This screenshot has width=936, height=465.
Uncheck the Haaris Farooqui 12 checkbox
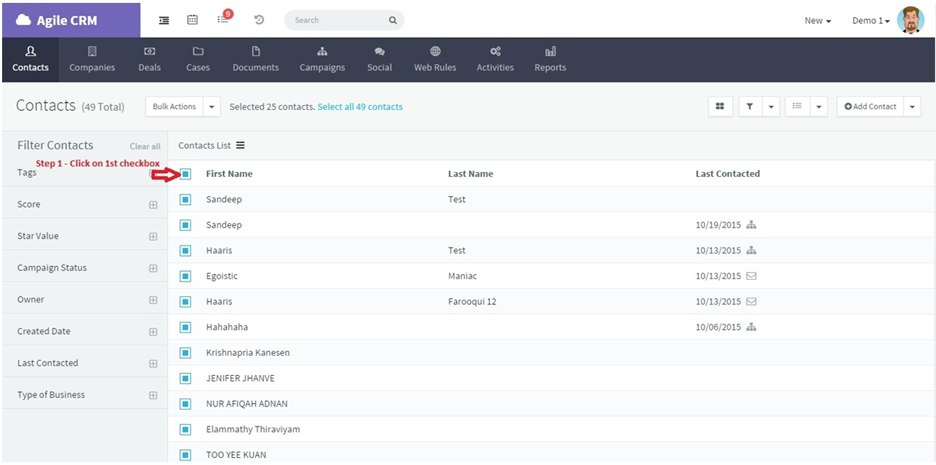tap(186, 301)
